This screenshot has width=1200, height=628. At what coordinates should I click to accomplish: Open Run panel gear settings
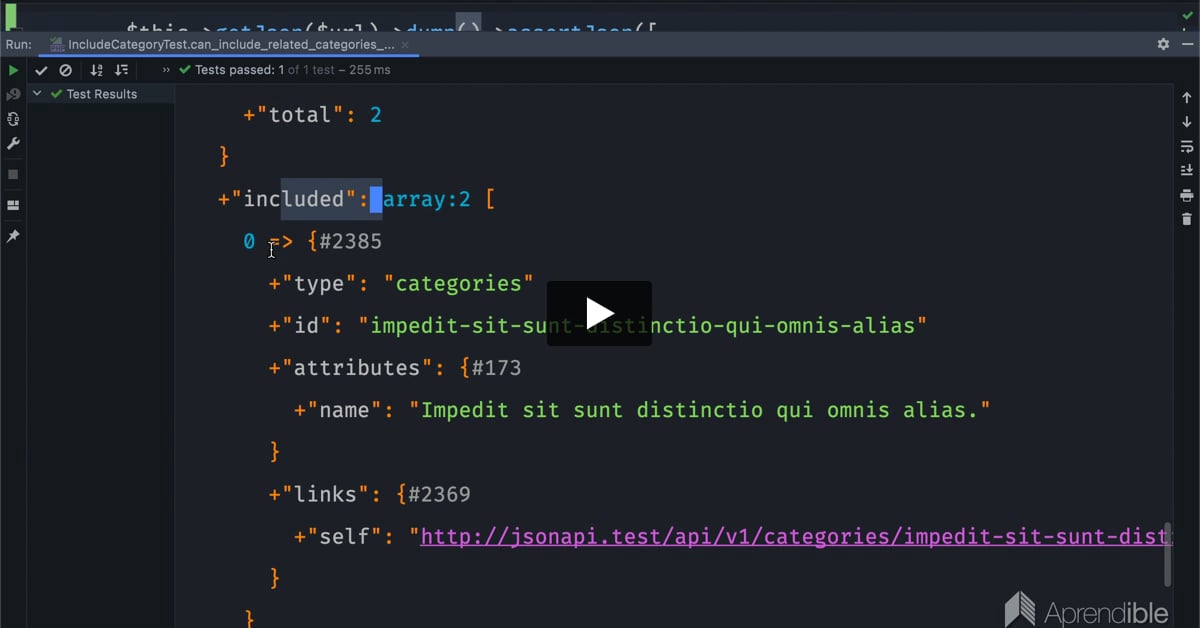pyautogui.click(x=1163, y=44)
